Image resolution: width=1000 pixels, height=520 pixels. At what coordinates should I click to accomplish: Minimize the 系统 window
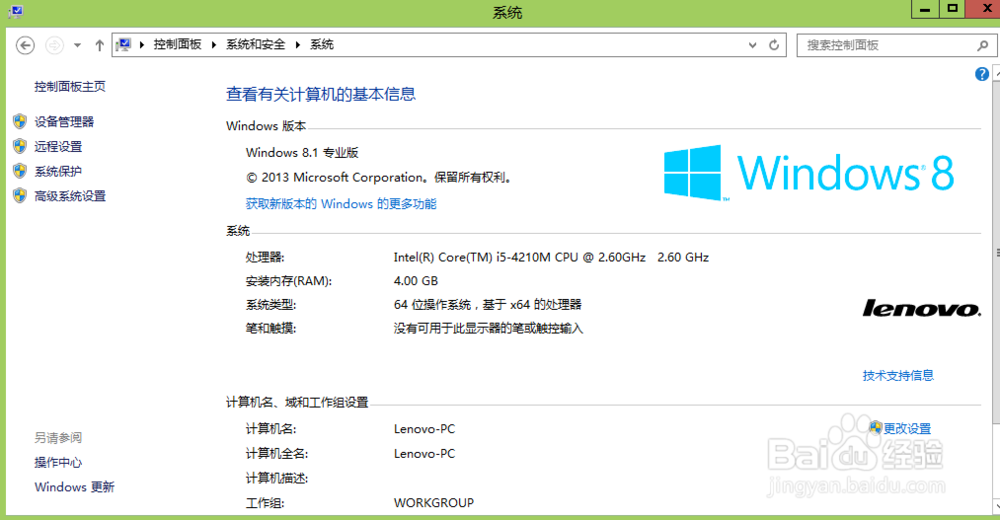925,9
